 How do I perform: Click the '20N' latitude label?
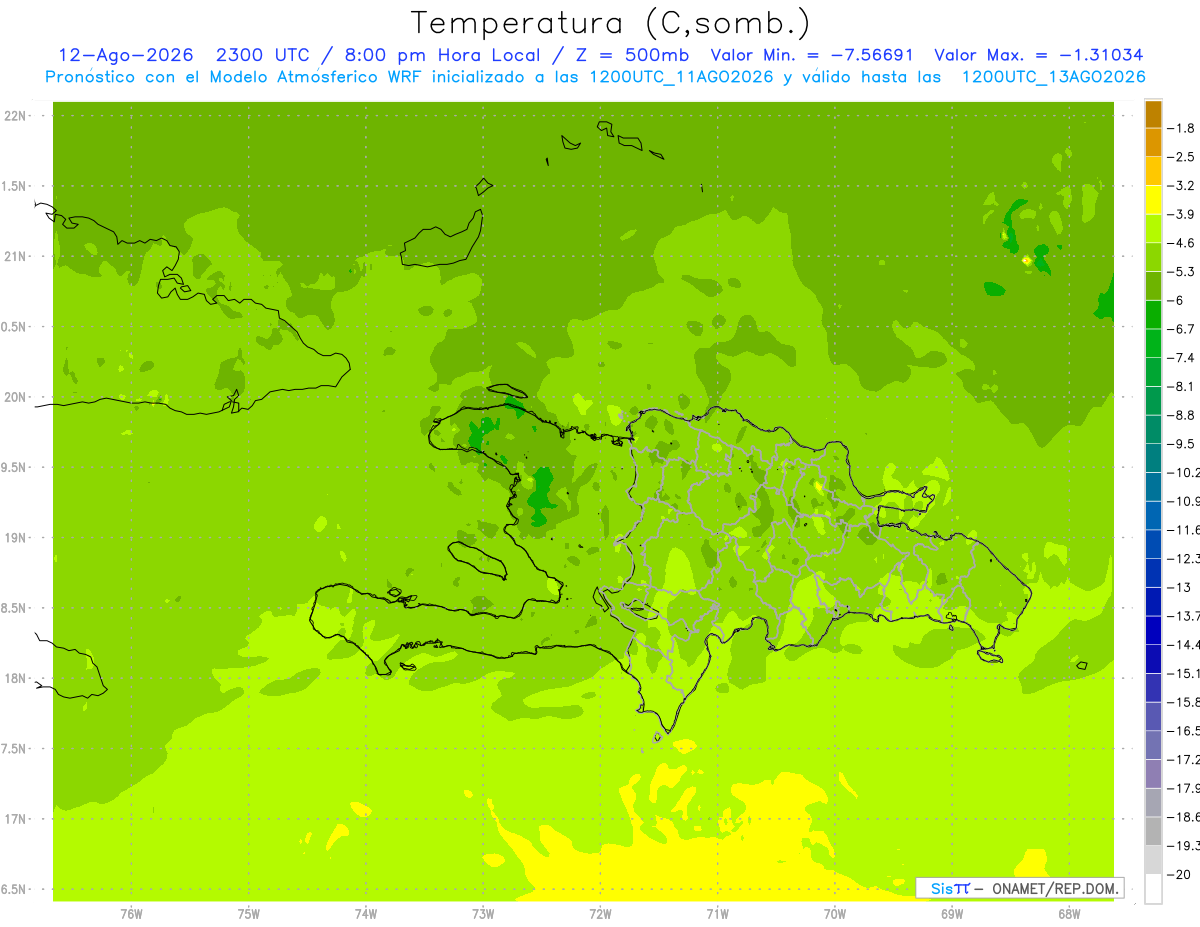click(16, 397)
